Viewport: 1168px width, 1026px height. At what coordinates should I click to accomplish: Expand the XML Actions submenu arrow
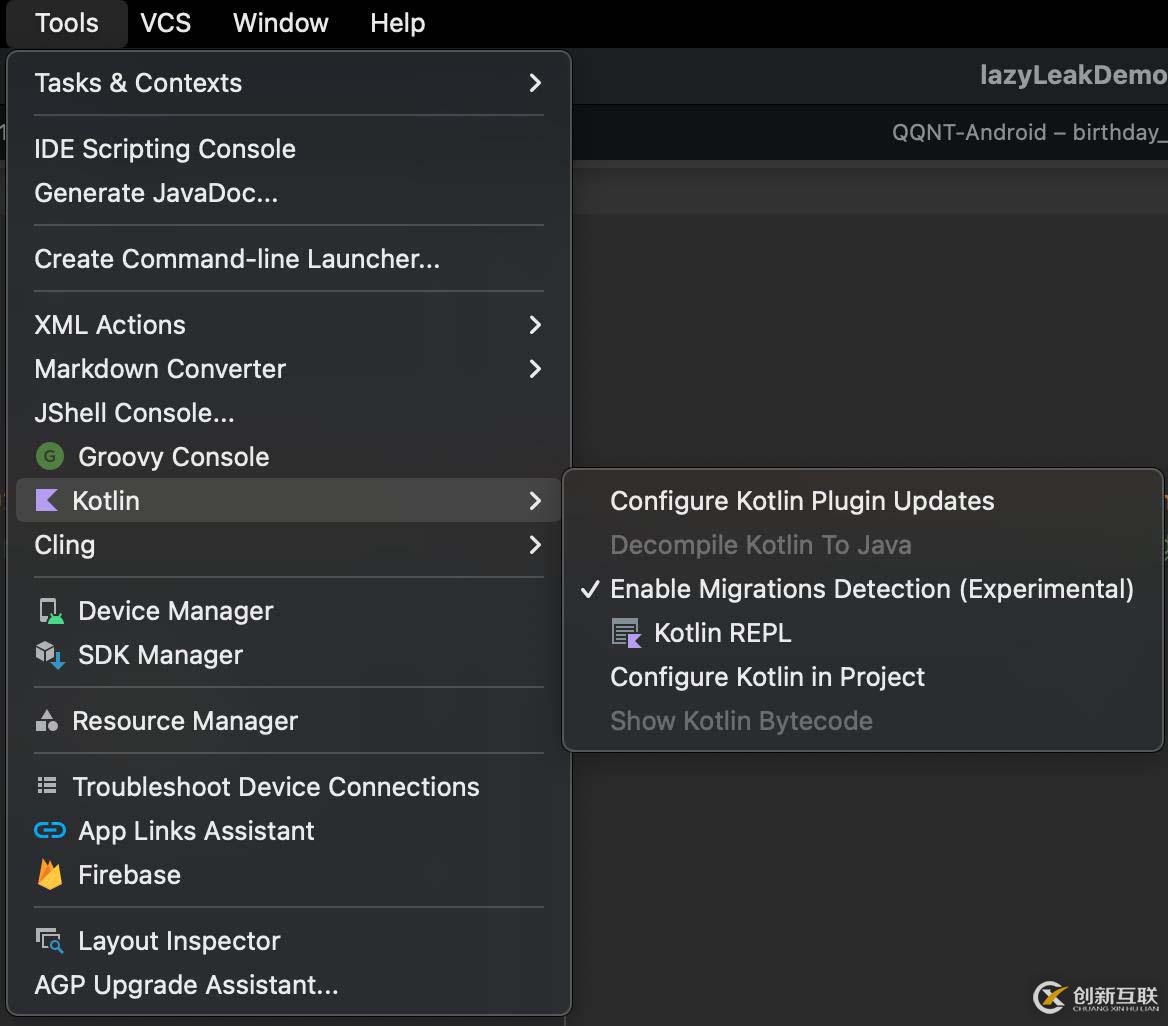(x=535, y=325)
